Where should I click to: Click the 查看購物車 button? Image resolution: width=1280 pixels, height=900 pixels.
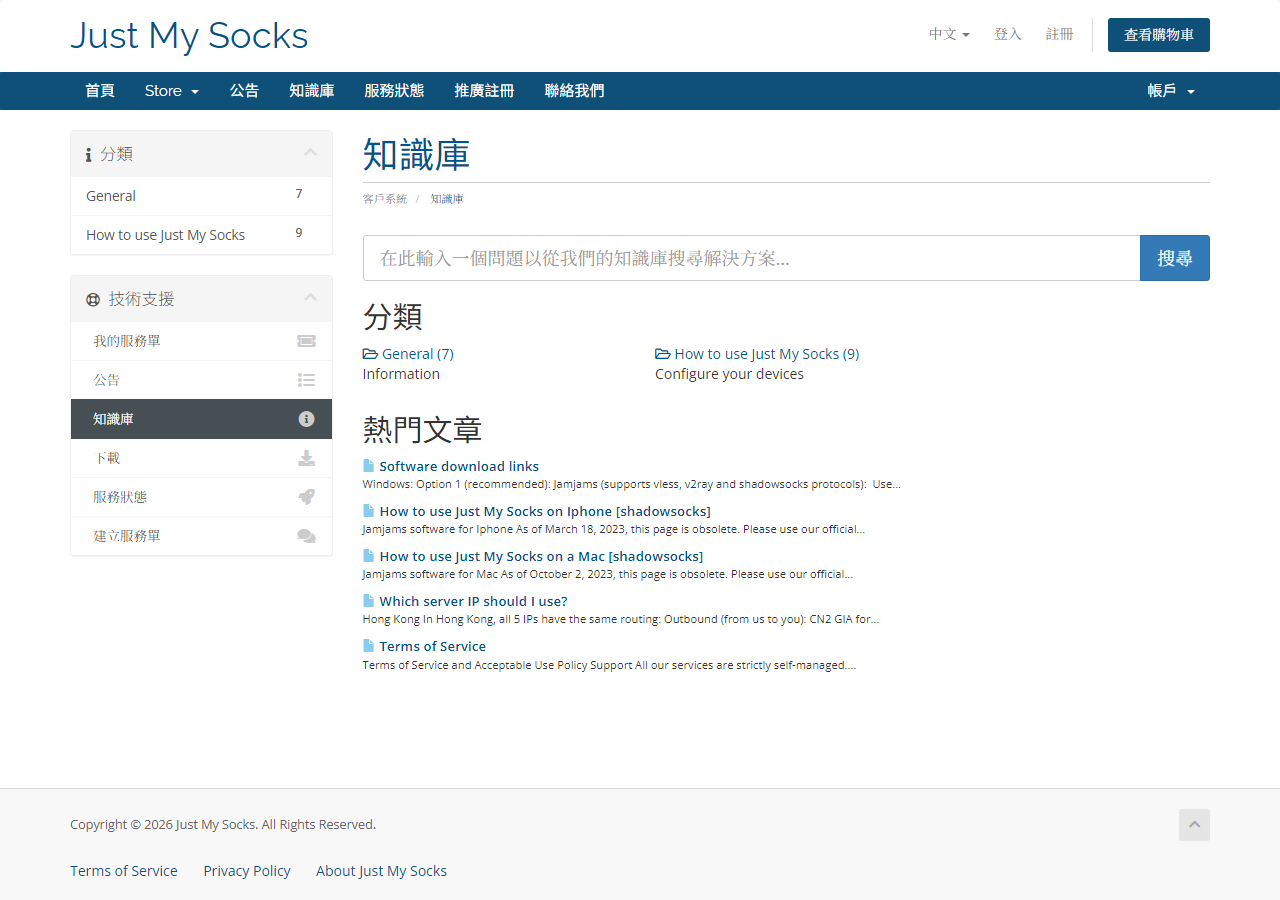[1159, 34]
